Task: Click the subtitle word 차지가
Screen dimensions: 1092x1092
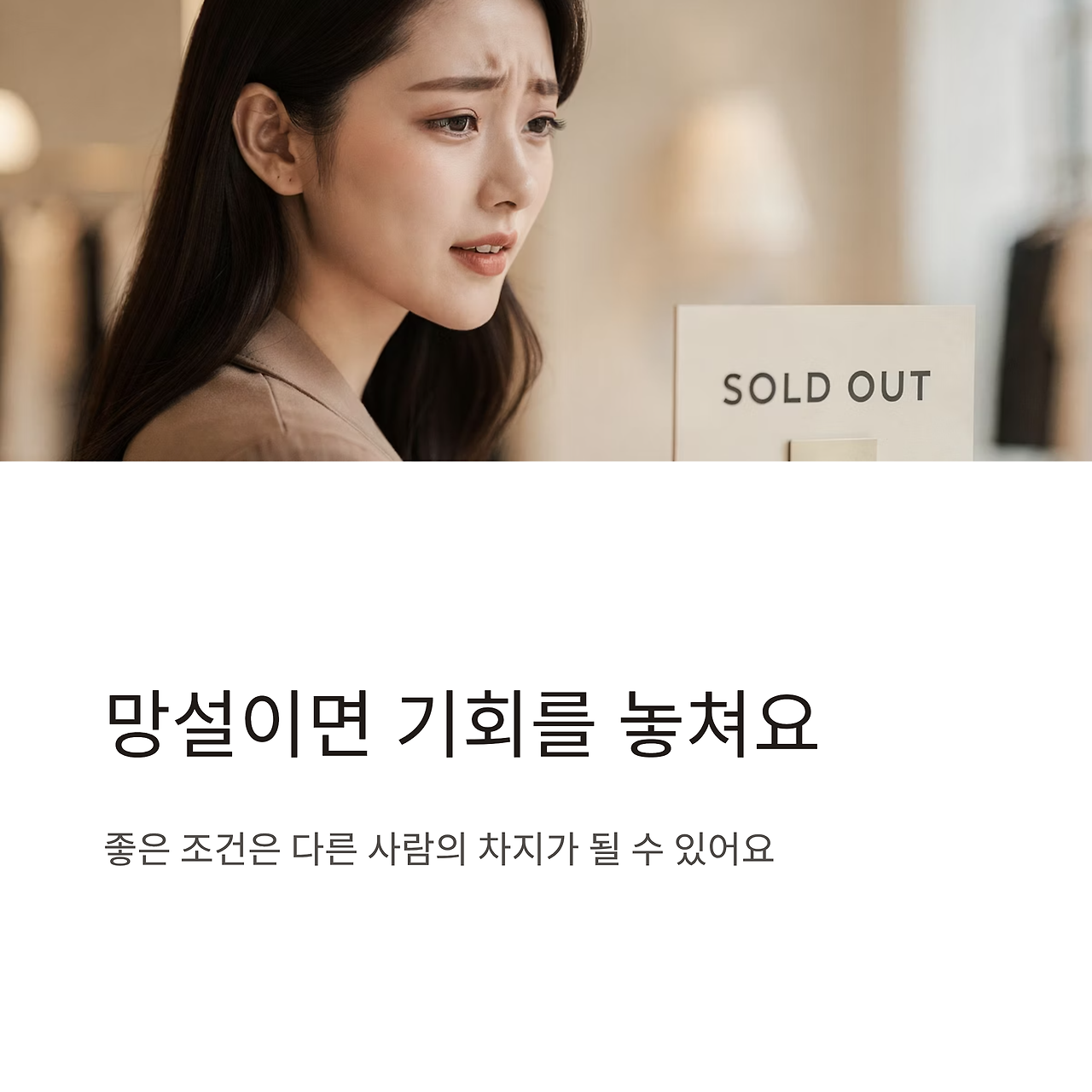Action: 527,850
